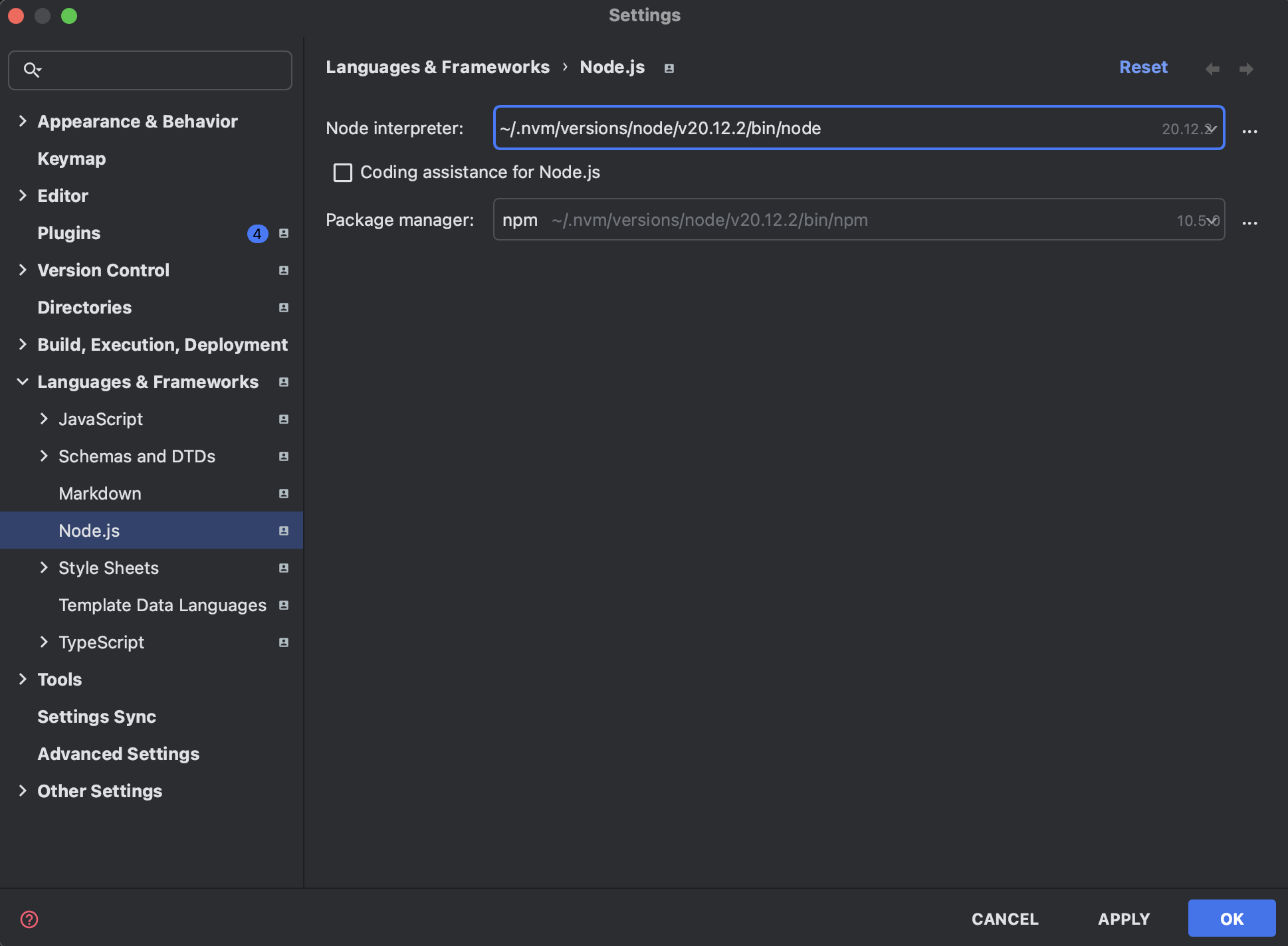Click project-level icon on Plugins row
This screenshot has width=1288, height=946.
[284, 233]
